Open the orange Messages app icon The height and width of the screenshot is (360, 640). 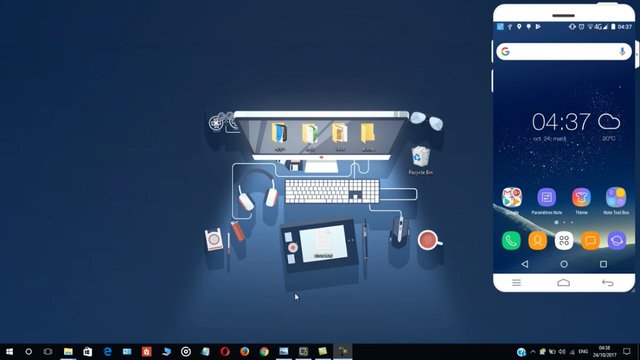590,241
